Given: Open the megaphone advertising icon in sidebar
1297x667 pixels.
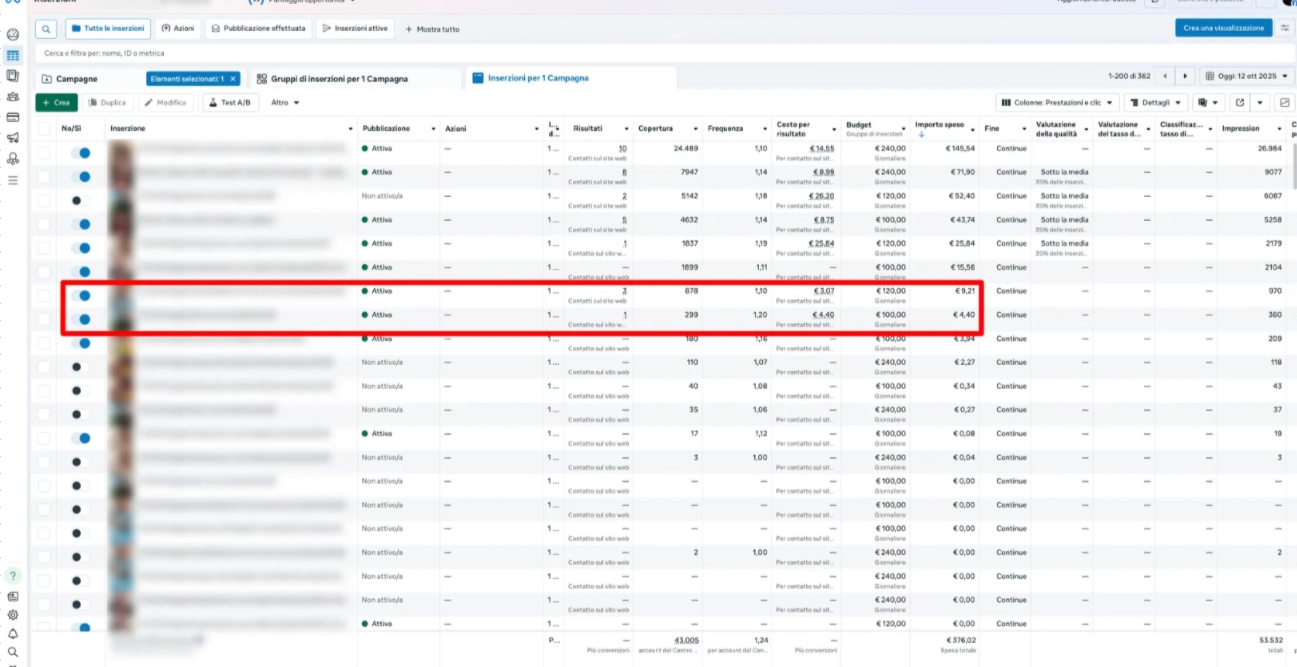Looking at the screenshot, I should tap(12, 138).
